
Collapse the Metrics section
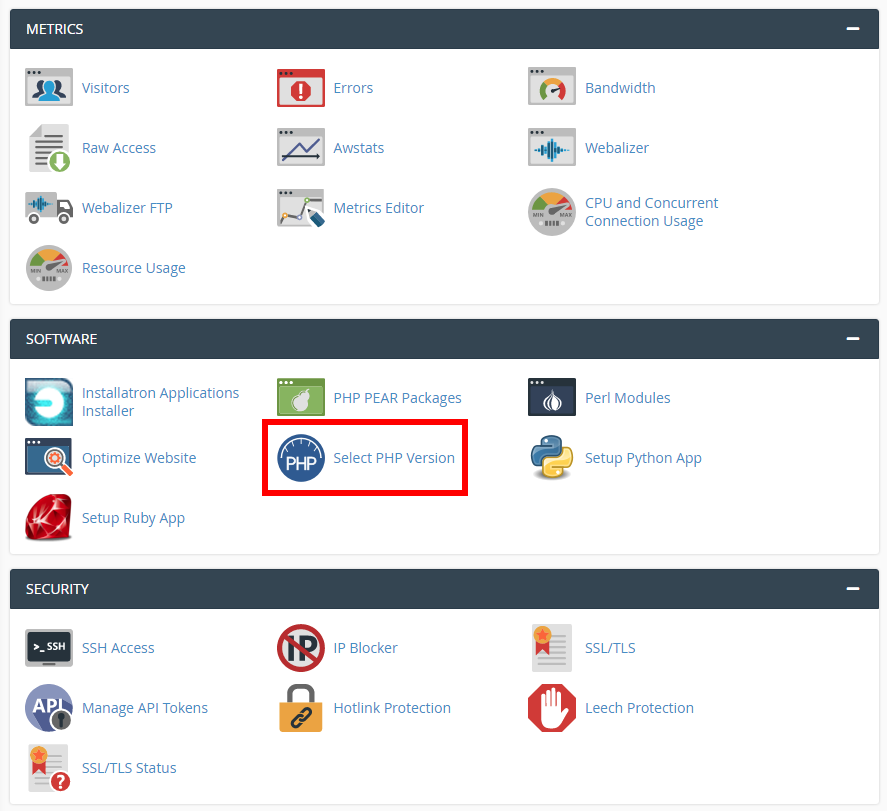tap(852, 29)
